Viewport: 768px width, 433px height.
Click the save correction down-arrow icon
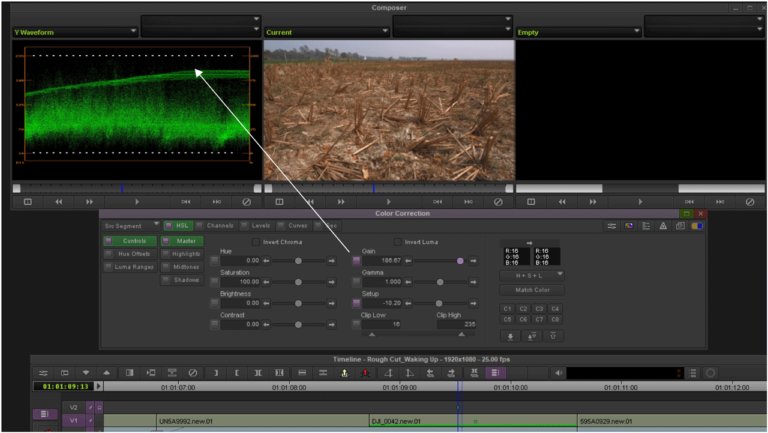coord(510,336)
